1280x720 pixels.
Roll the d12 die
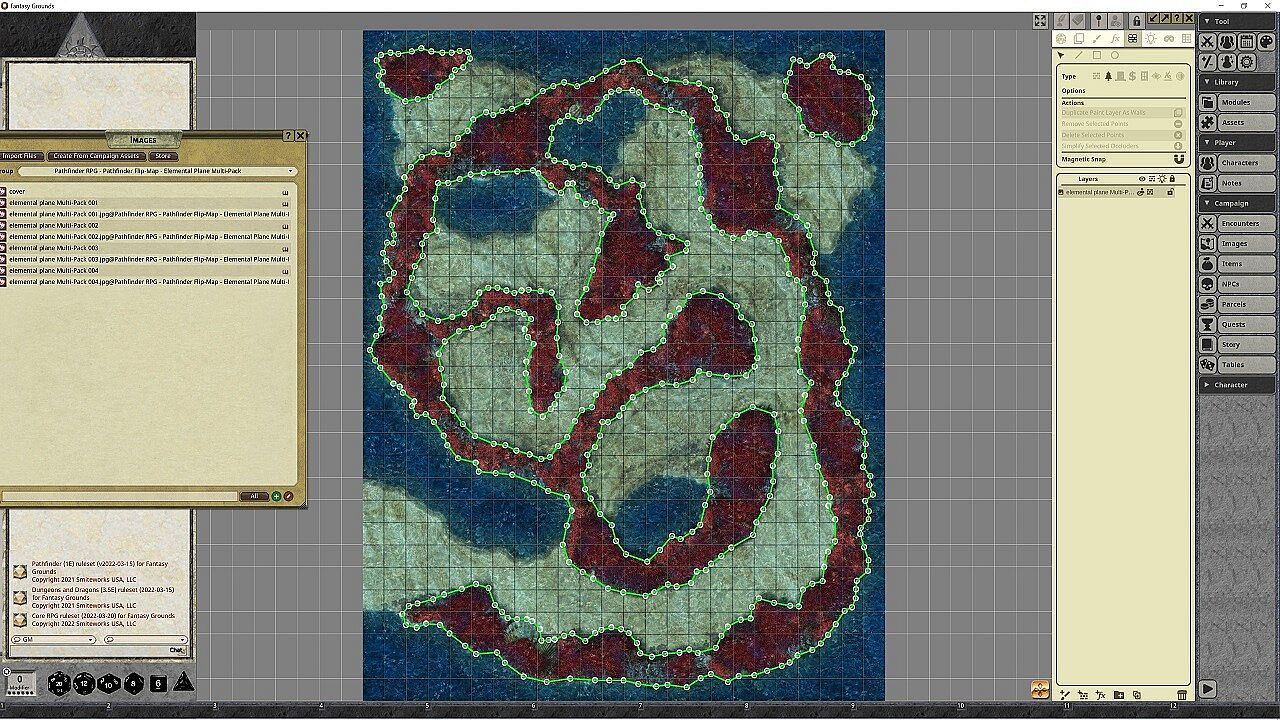(84, 684)
